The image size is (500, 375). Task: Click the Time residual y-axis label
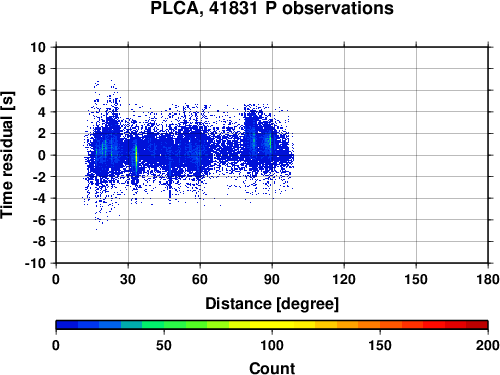(8, 155)
